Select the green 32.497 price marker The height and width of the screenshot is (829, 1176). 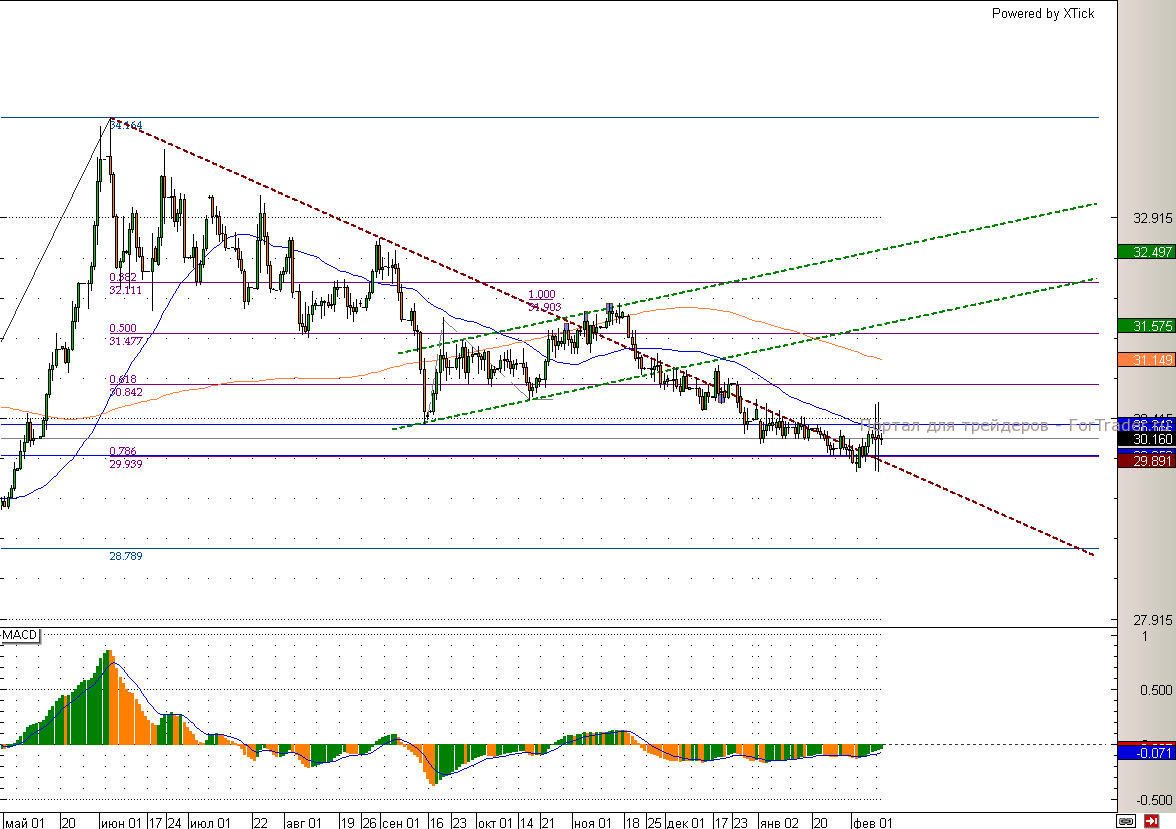(x=1146, y=252)
